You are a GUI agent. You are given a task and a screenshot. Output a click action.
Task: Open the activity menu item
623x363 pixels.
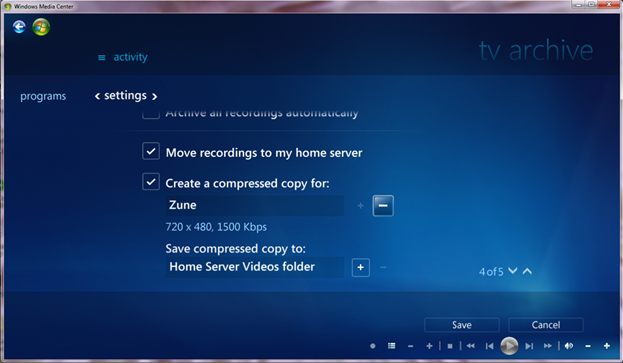[x=130, y=57]
